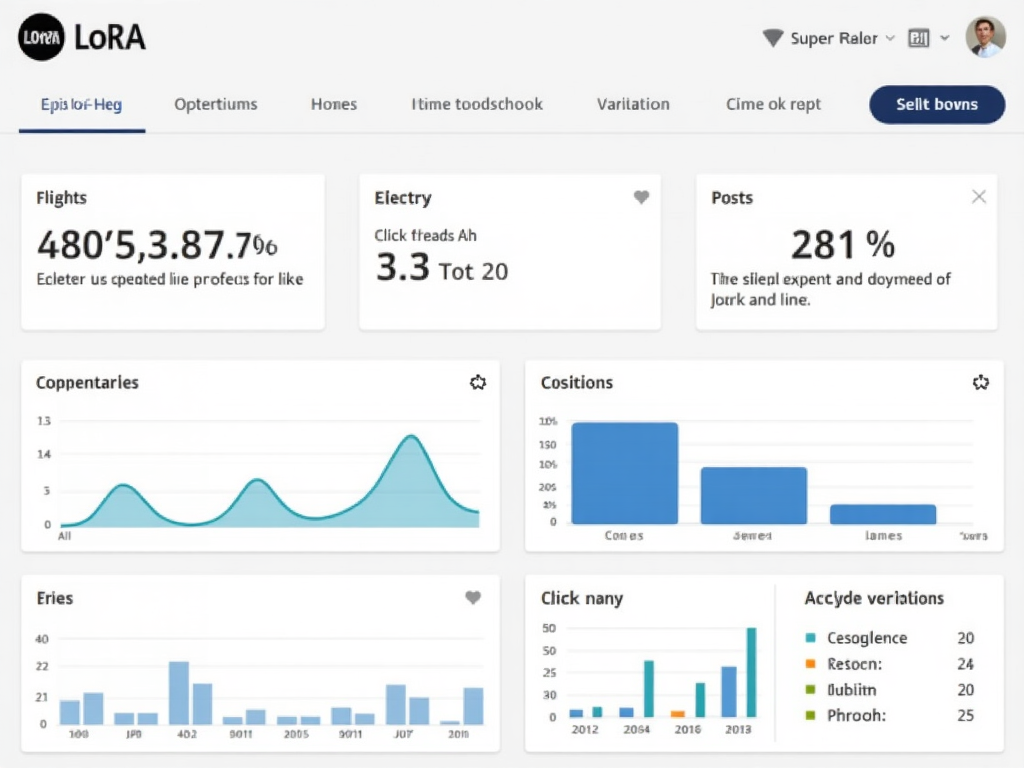Click the heart icon on Eries card
Viewport: 1024px width, 768px height.
pos(473,598)
